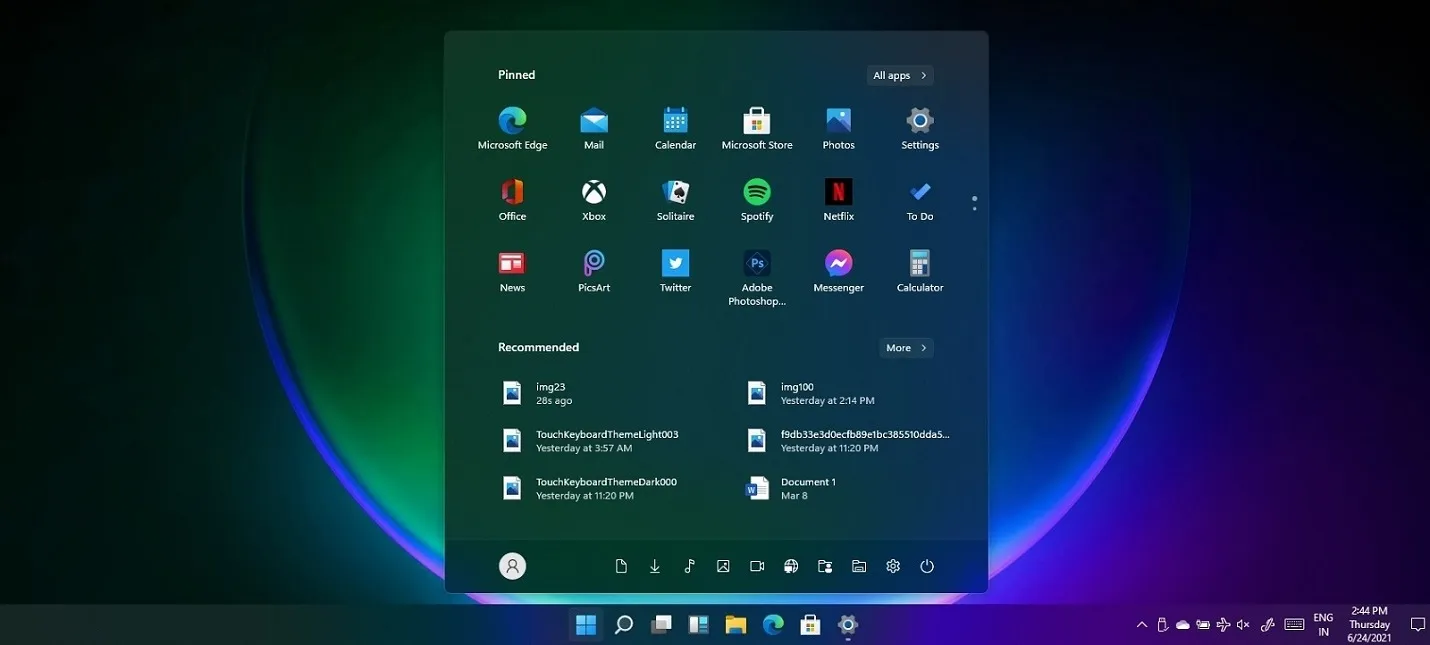Open the touch keyboard from the tray
This screenshot has width=1430, height=645.
point(1294,625)
